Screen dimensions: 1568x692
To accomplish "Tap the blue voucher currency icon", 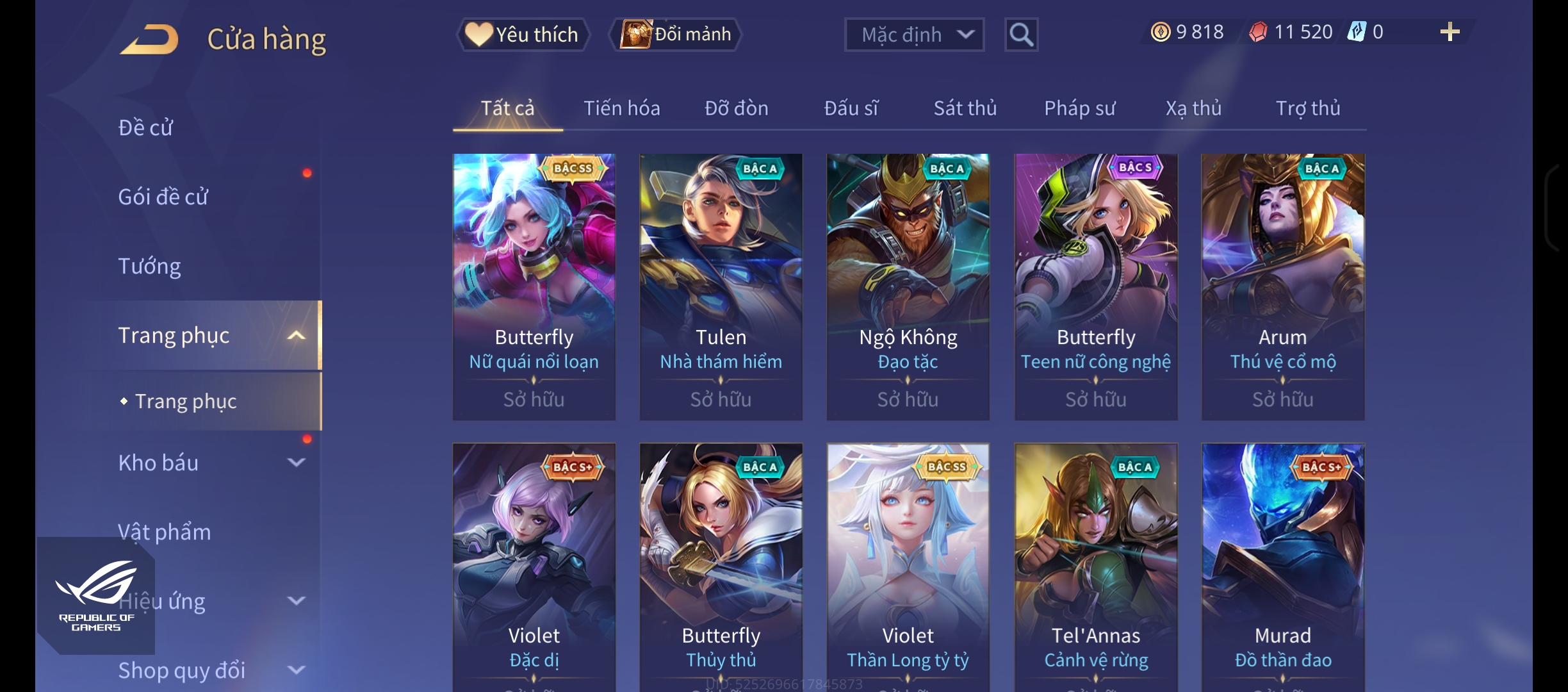I will pos(1356,31).
